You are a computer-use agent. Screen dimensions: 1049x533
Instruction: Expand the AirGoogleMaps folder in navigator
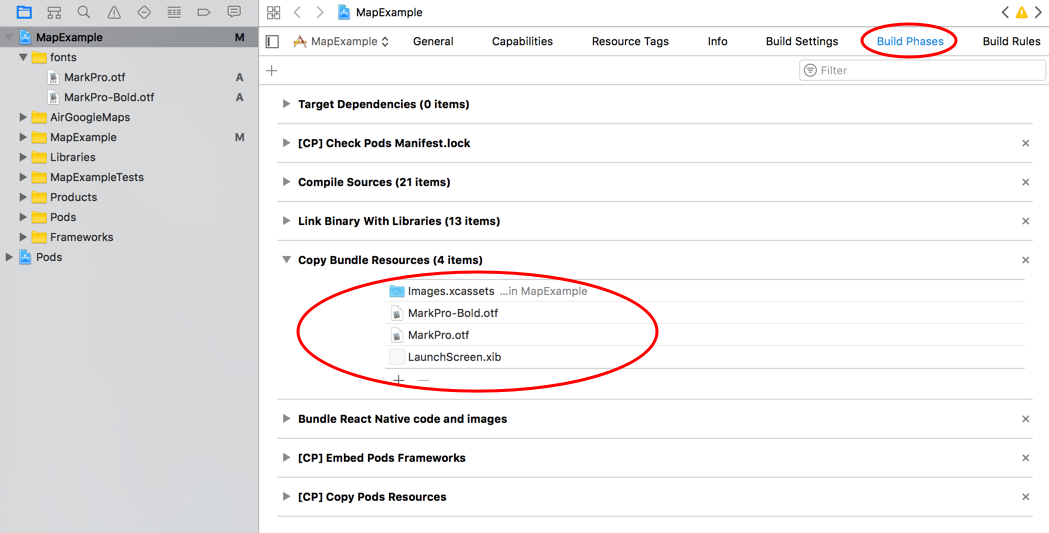[x=23, y=117]
